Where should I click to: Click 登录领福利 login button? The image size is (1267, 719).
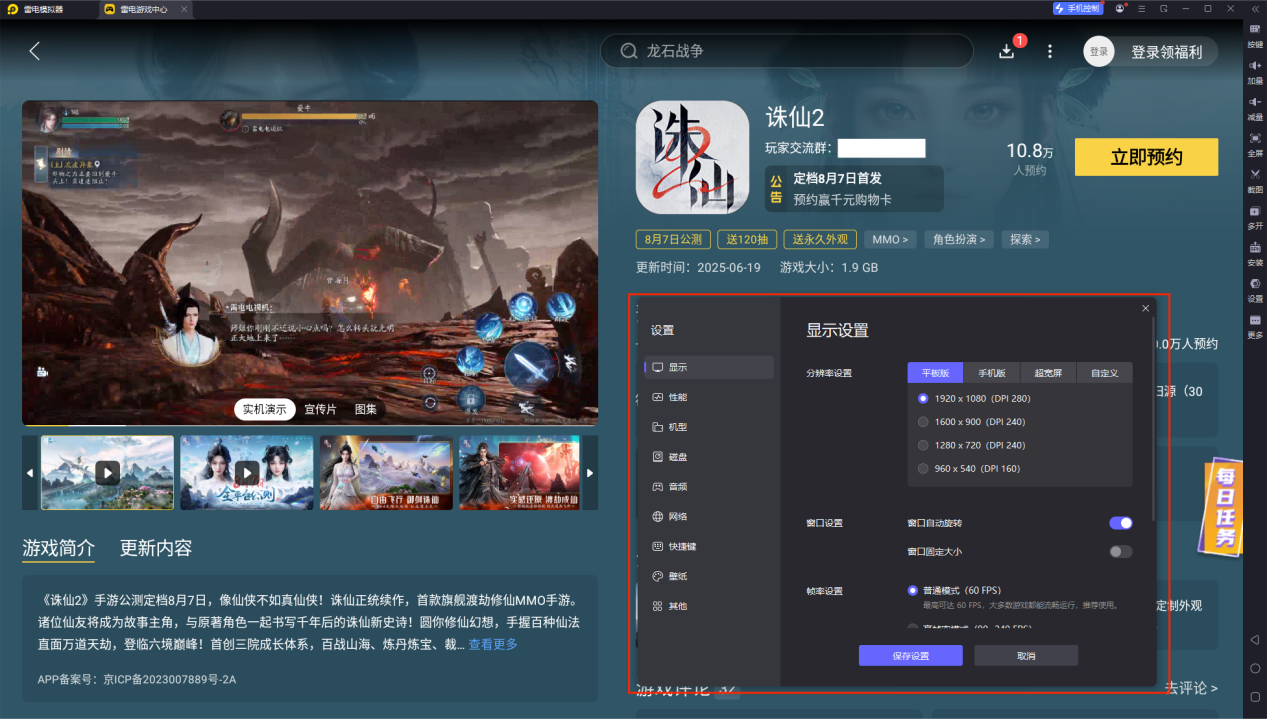click(x=1166, y=52)
